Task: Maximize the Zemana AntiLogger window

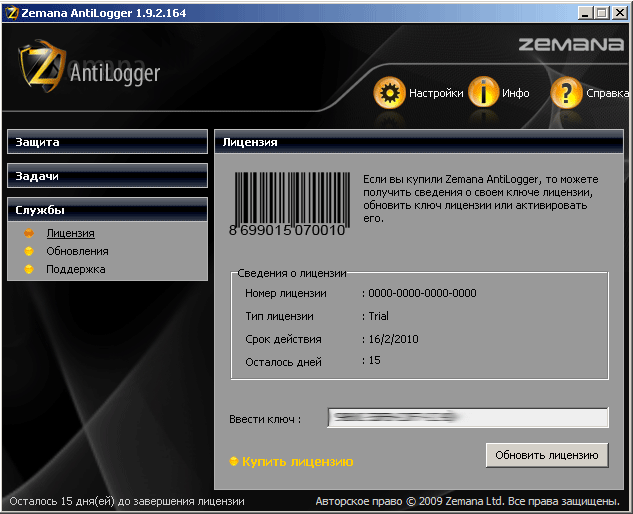Action: pyautogui.click(x=601, y=13)
